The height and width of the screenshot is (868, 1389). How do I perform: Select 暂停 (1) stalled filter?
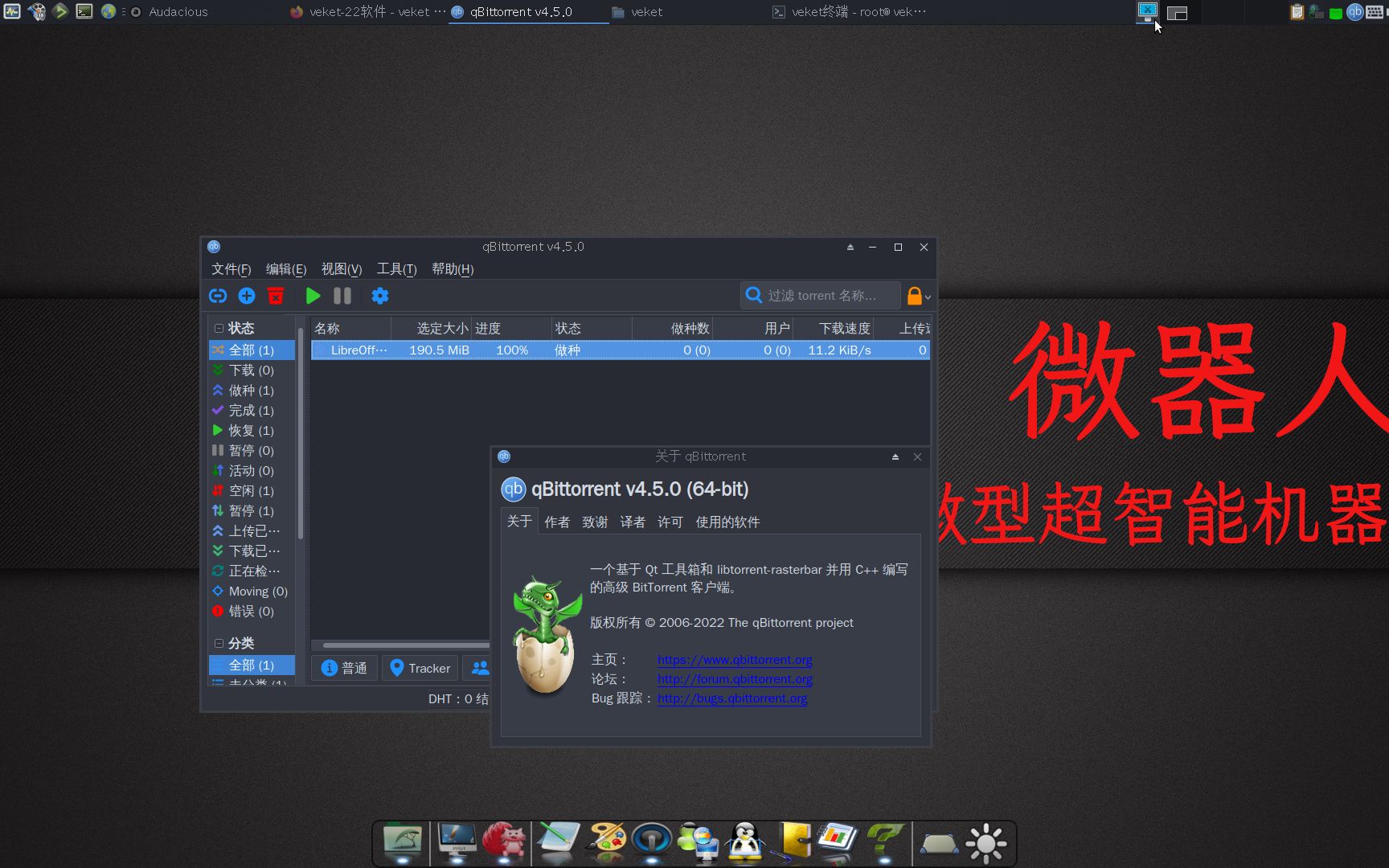[x=252, y=511]
